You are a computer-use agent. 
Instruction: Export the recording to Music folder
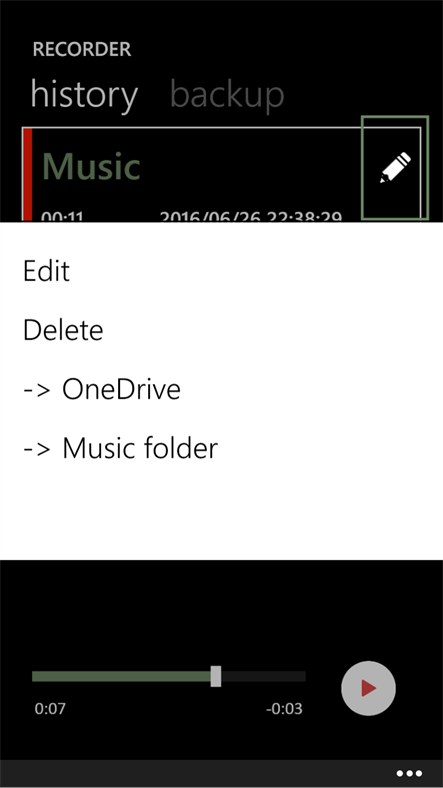tap(121, 448)
